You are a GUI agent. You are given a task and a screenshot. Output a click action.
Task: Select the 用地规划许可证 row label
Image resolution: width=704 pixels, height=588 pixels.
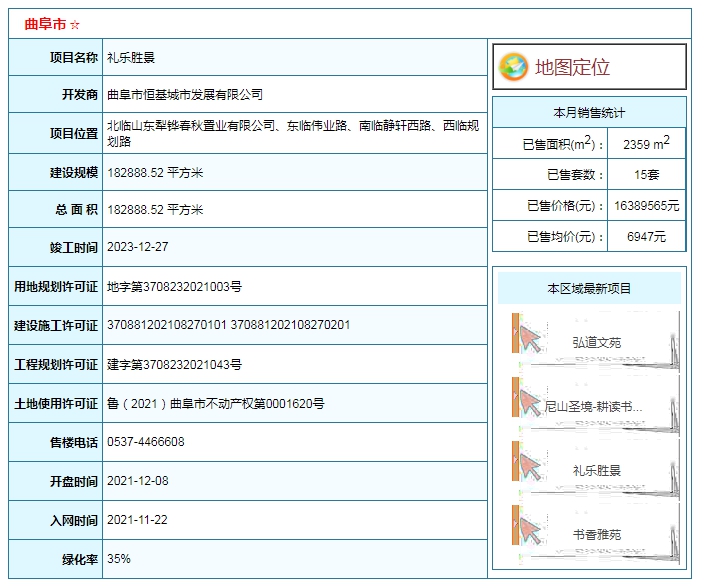coord(56,286)
